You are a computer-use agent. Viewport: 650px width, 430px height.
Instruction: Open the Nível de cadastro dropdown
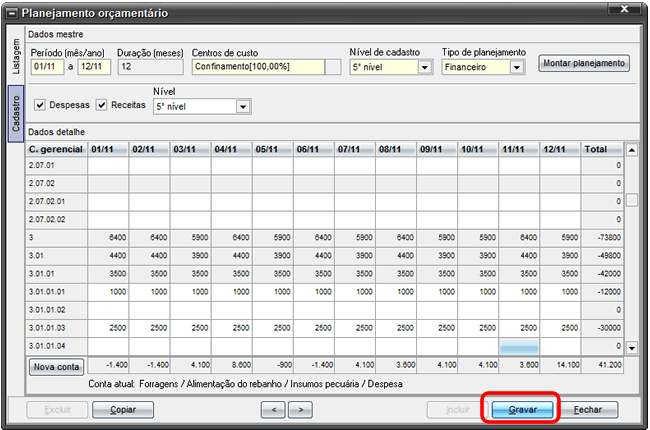(x=424, y=67)
